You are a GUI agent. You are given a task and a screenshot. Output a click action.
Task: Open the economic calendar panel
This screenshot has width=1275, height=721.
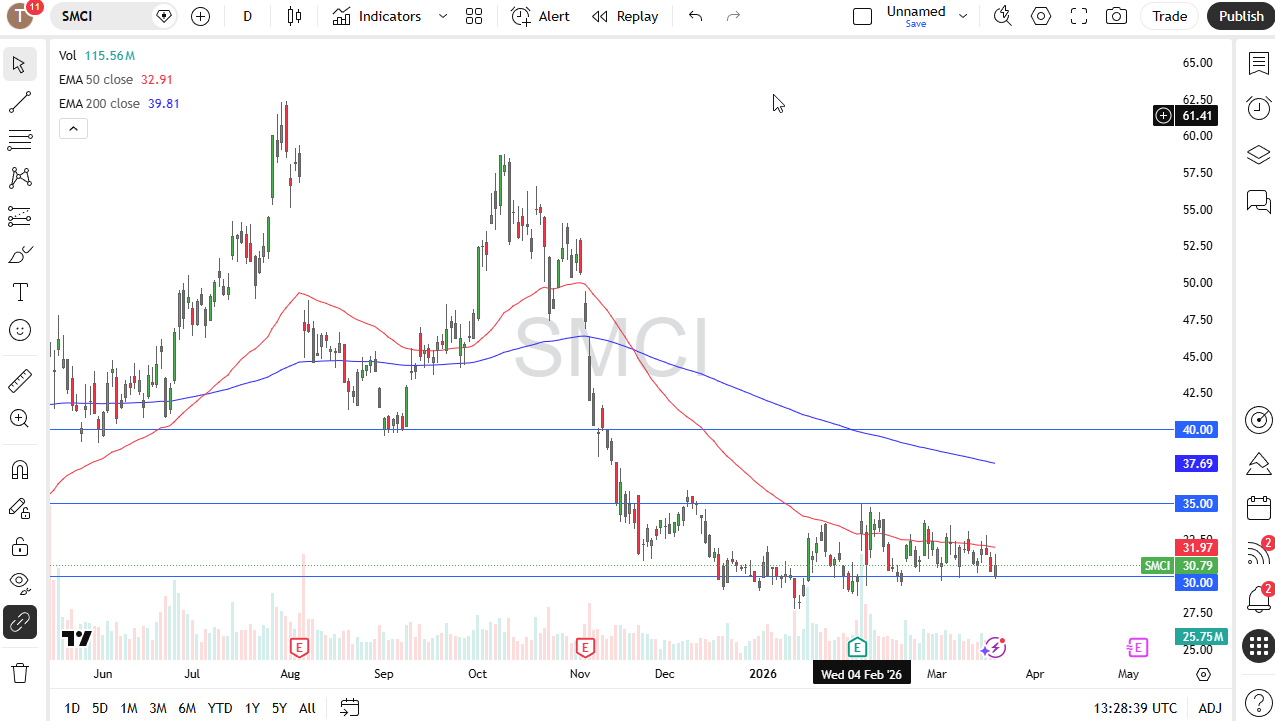tap(1258, 508)
